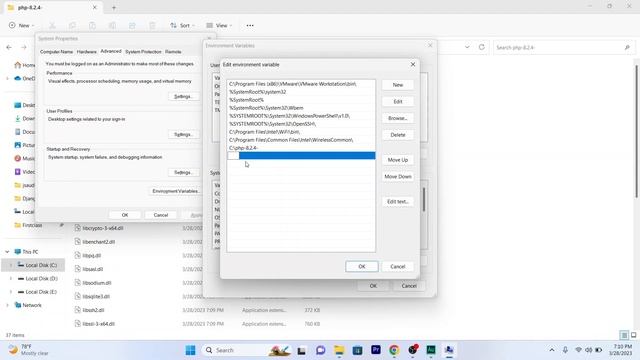This screenshot has width=640, height=360.
Task: Click the Back arrow in File Explorer
Action: [x=9, y=47]
